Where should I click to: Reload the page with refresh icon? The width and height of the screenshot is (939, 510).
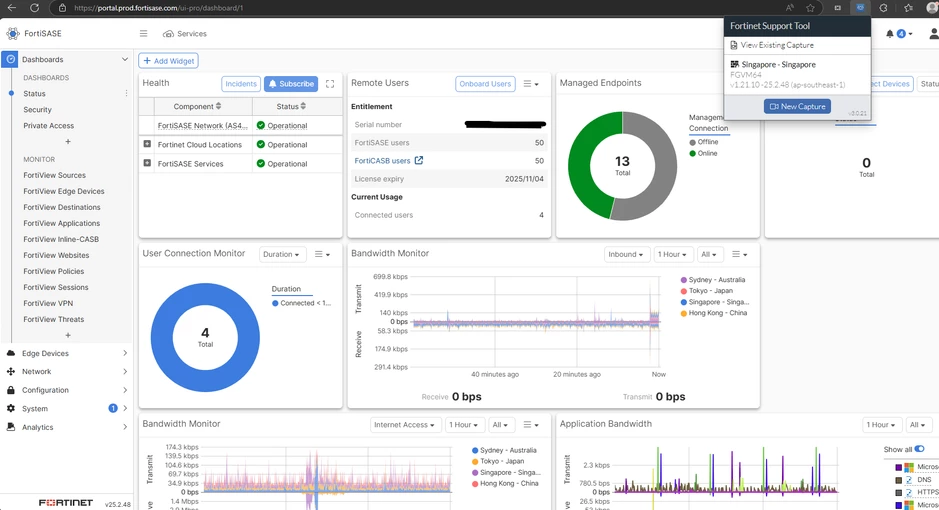tap(34, 8)
